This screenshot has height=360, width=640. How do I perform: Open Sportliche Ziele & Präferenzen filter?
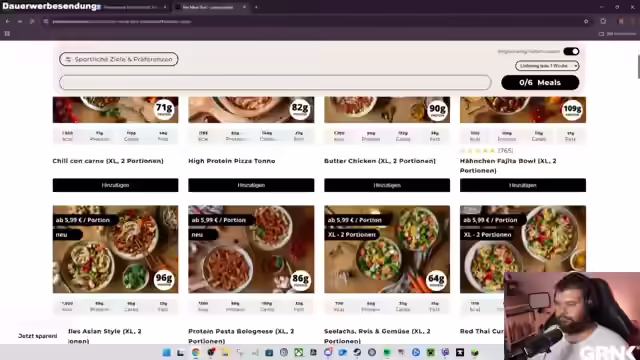tap(119, 59)
